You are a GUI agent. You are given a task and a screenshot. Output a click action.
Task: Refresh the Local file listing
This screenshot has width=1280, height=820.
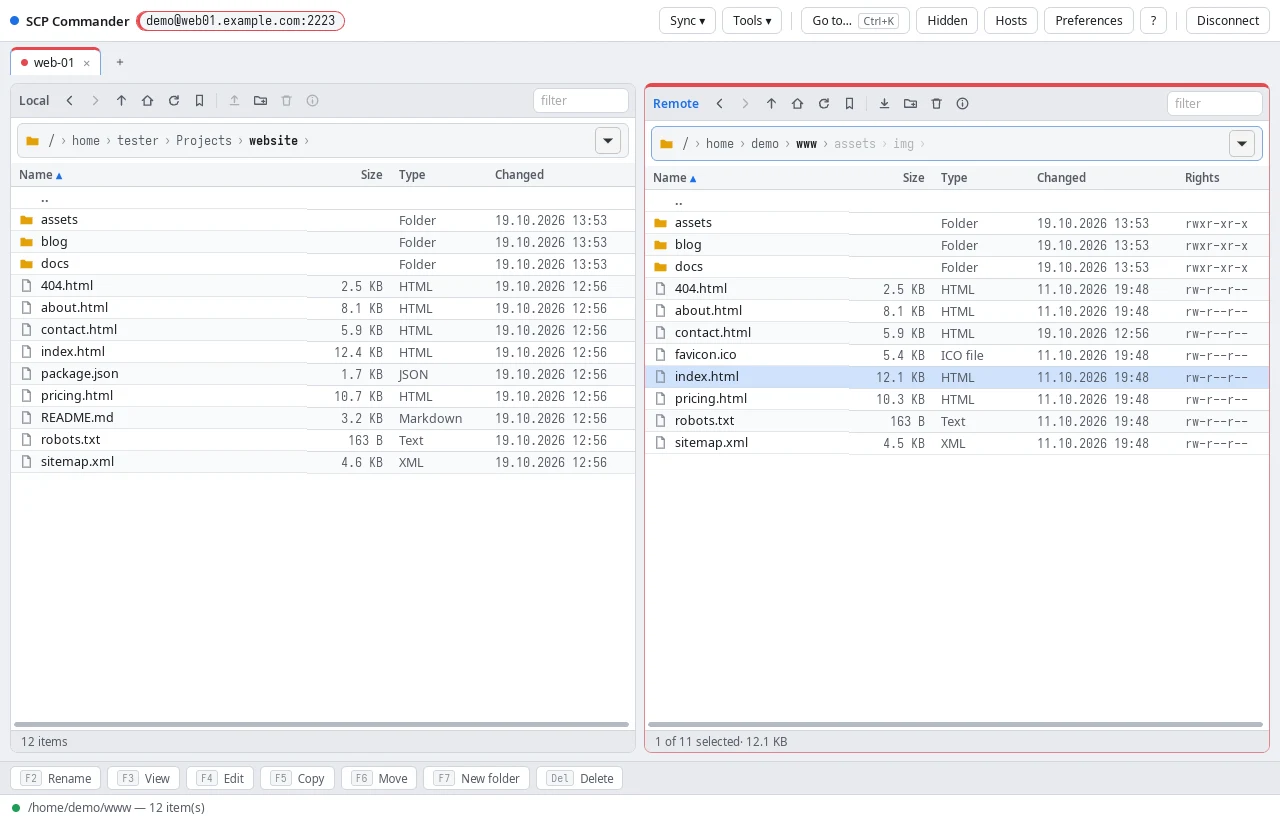(173, 100)
